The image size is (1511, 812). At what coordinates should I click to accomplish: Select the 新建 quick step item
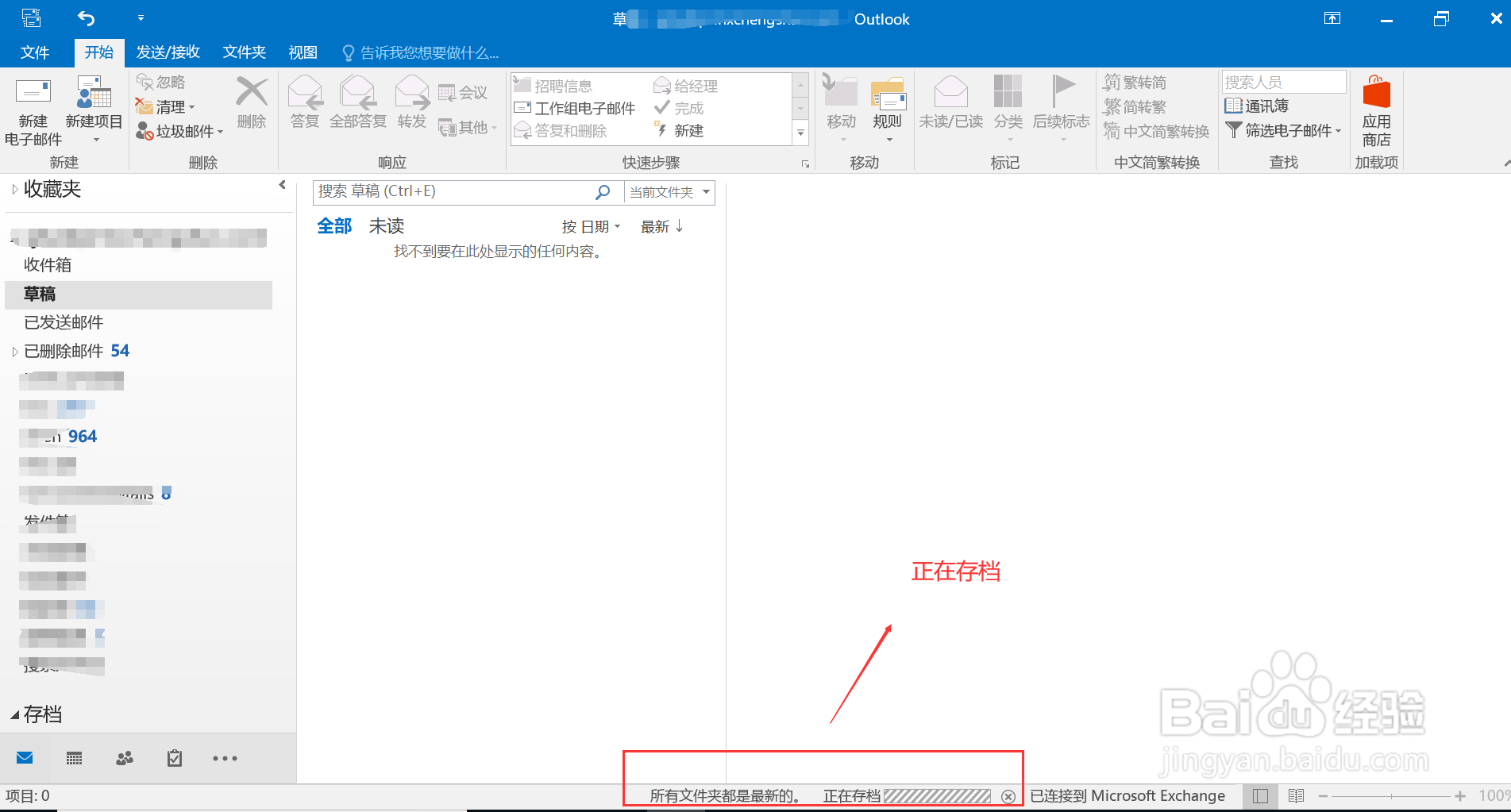(679, 130)
